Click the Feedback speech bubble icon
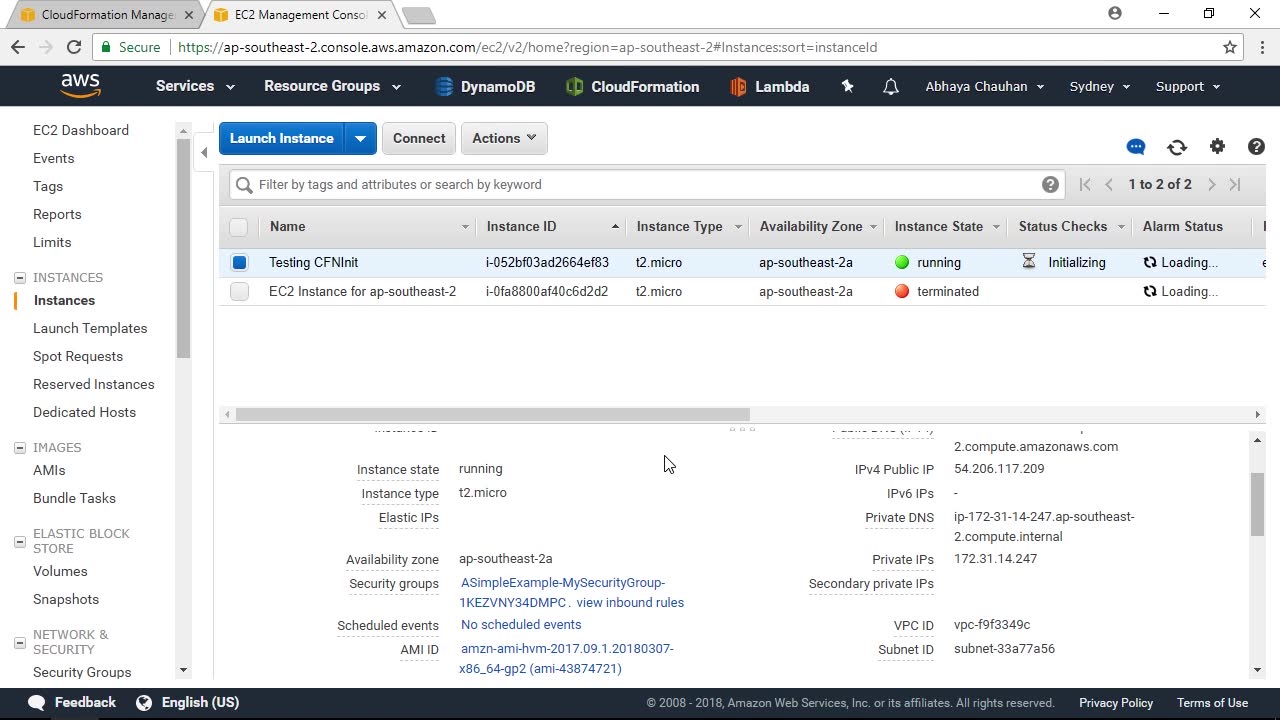 [36, 703]
